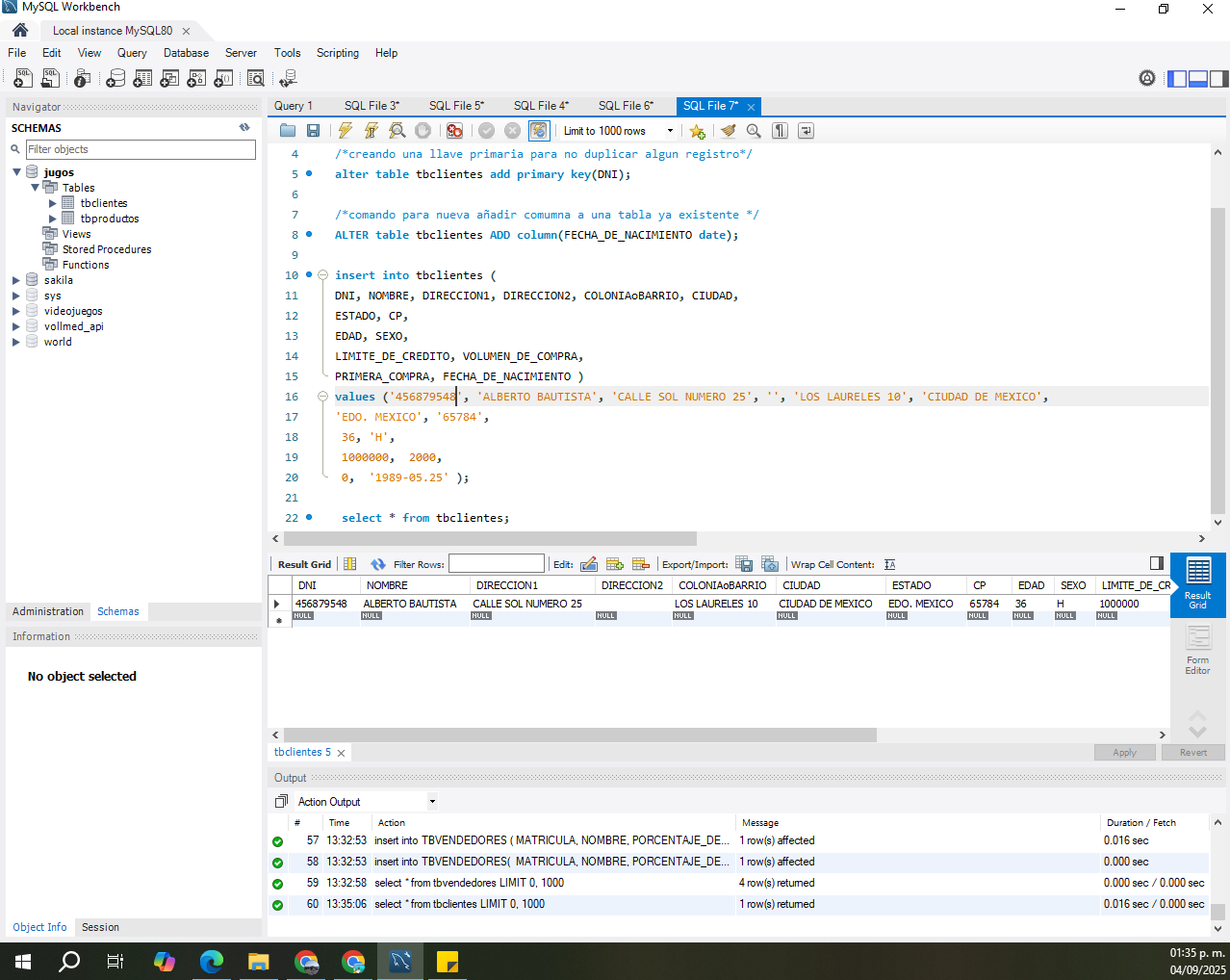Viewport: 1230px width, 980px height.
Task: Click the Filter objects search field
Action: click(x=141, y=149)
